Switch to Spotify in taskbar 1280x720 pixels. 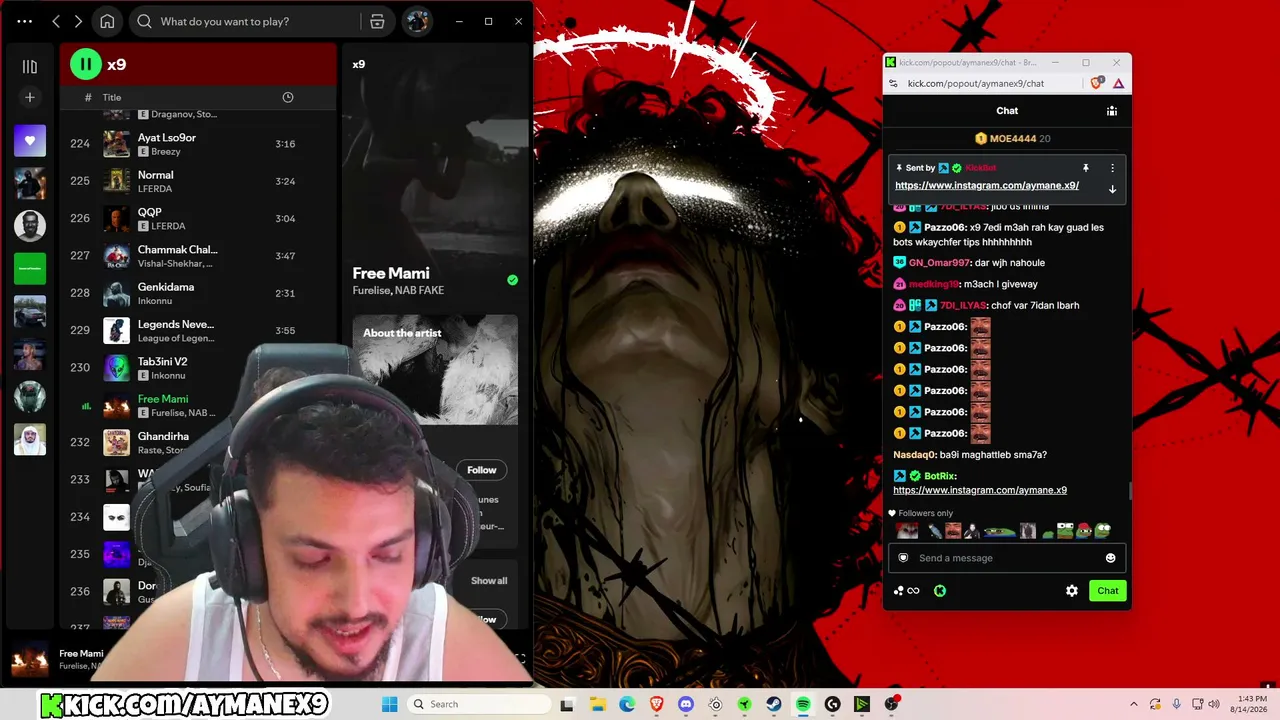[x=803, y=704]
